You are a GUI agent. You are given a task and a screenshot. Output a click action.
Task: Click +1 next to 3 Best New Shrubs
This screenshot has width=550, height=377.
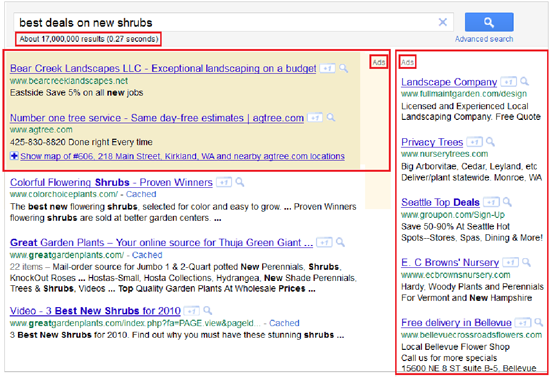click(x=192, y=311)
